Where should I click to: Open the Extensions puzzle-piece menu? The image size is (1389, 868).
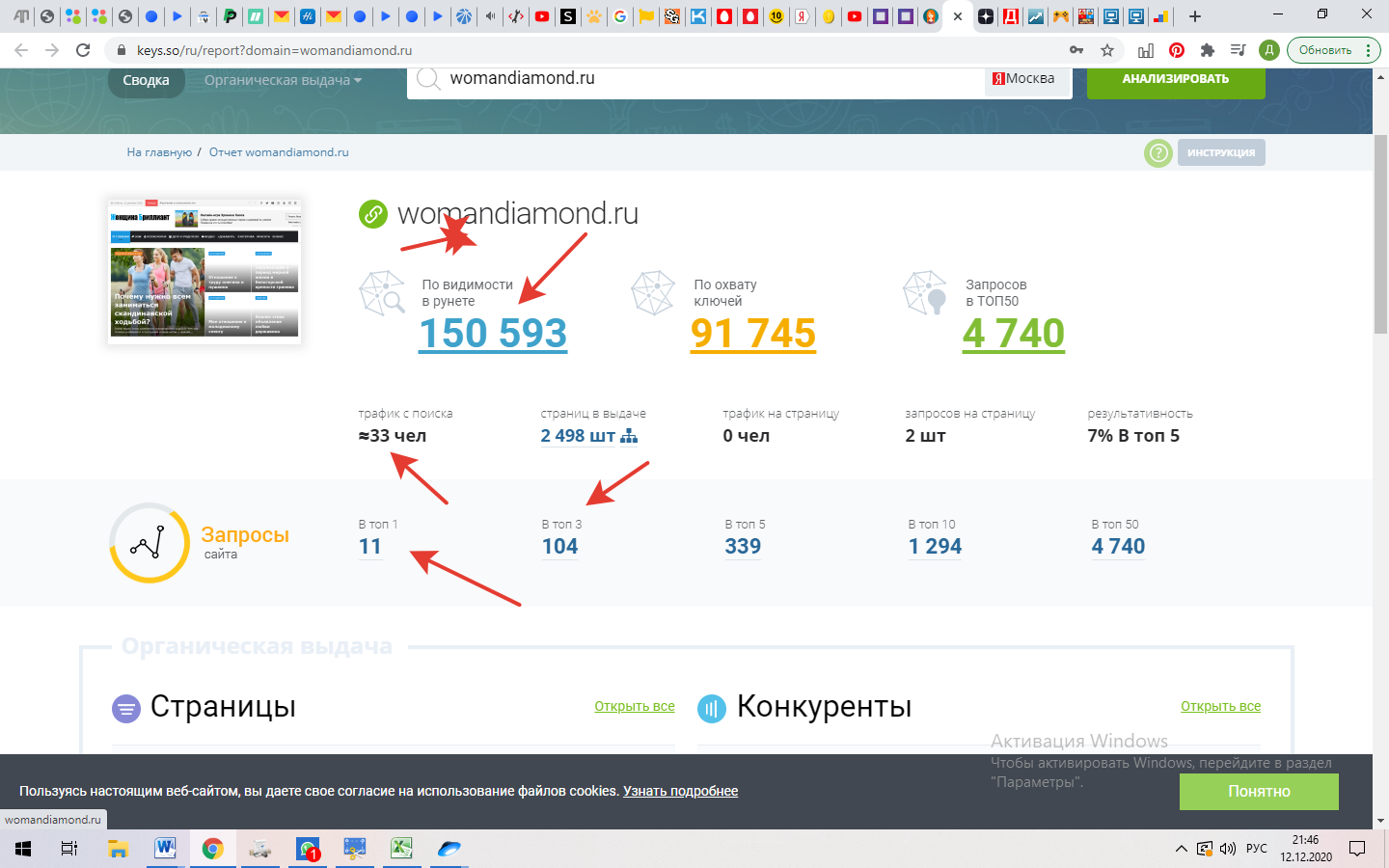pyautogui.click(x=1208, y=50)
